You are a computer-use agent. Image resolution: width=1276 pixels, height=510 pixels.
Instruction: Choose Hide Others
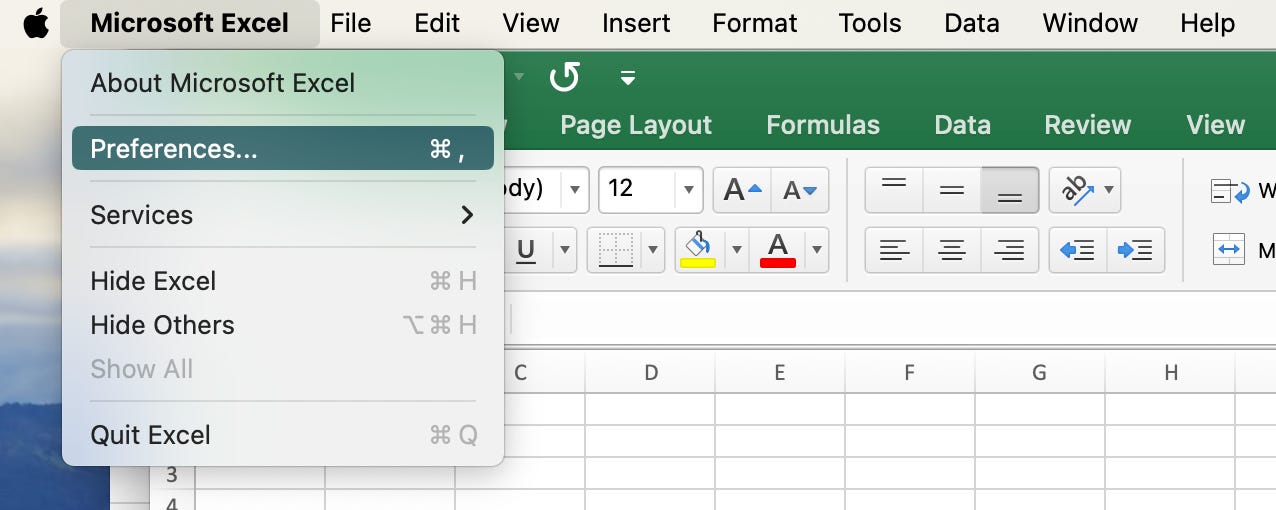coord(283,325)
